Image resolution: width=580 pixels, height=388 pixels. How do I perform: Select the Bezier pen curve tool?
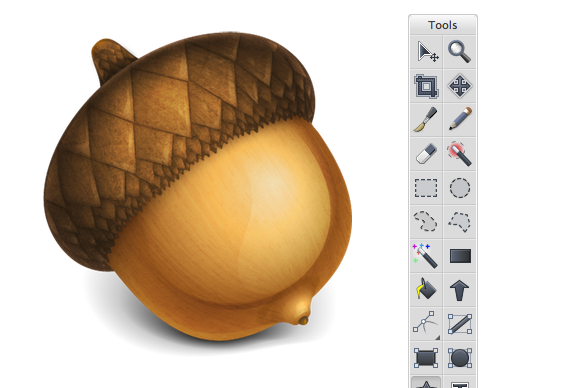pyautogui.click(x=426, y=324)
